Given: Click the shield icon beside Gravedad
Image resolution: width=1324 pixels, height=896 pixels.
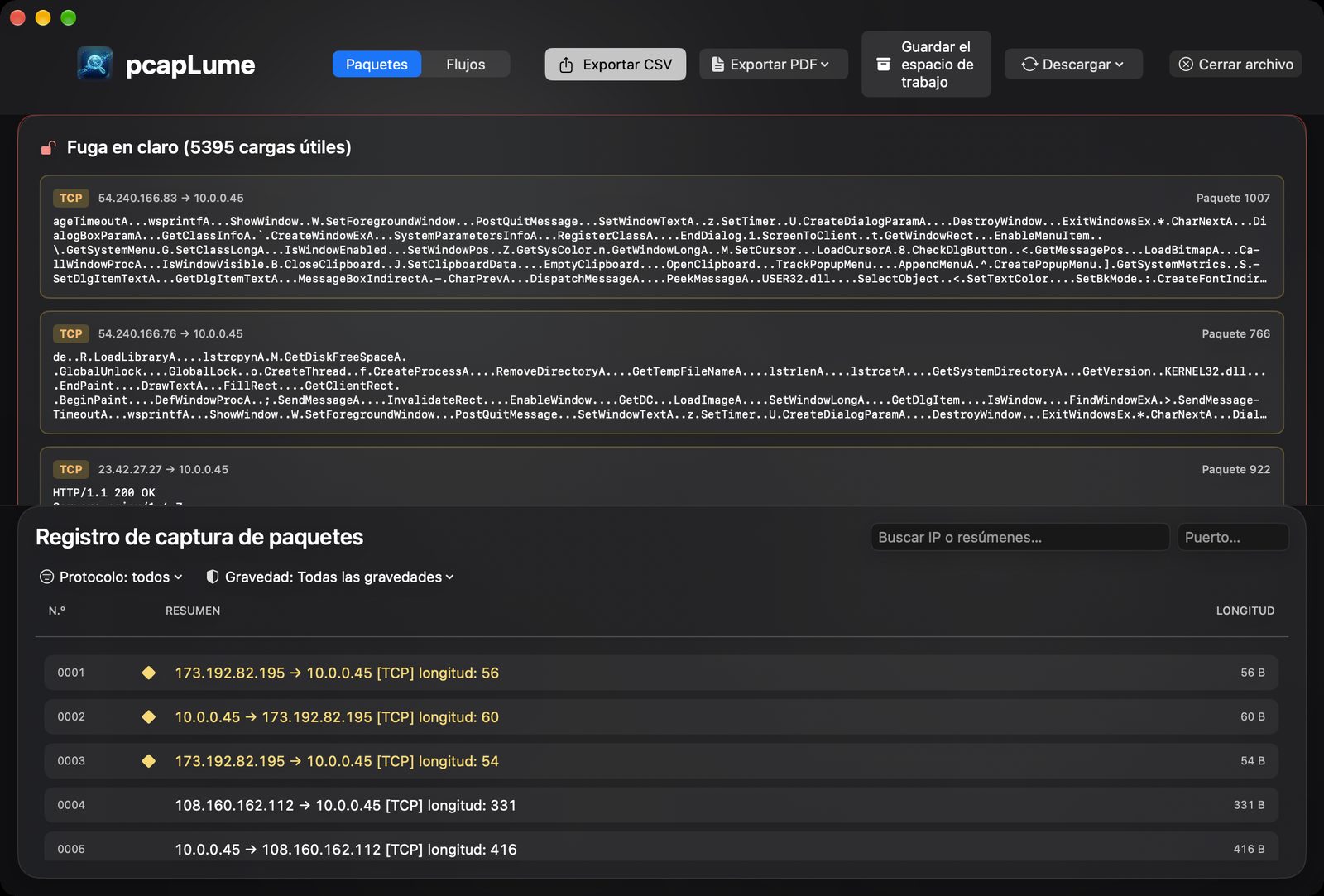Looking at the screenshot, I should [x=213, y=577].
